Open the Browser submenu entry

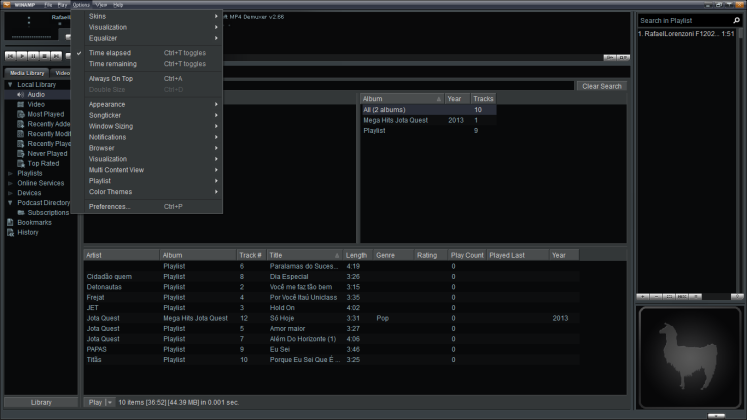click(x=147, y=148)
